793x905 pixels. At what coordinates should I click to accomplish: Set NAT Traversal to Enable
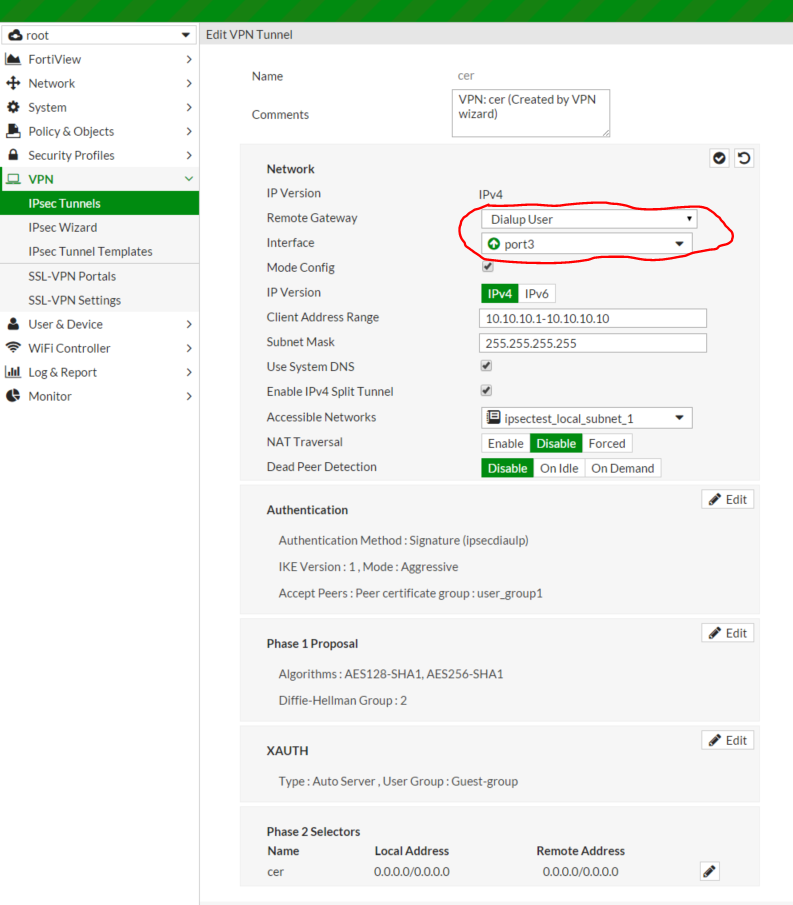coord(506,443)
